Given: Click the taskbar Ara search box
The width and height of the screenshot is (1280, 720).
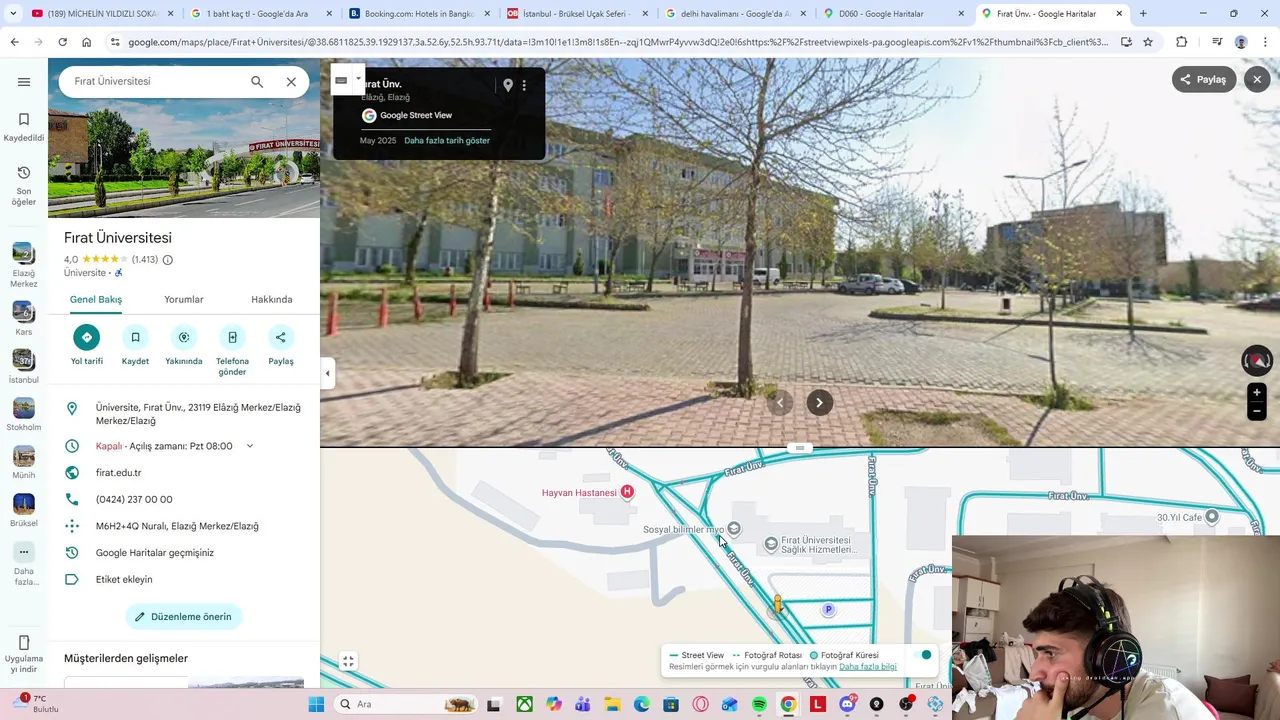Looking at the screenshot, I should click(405, 704).
